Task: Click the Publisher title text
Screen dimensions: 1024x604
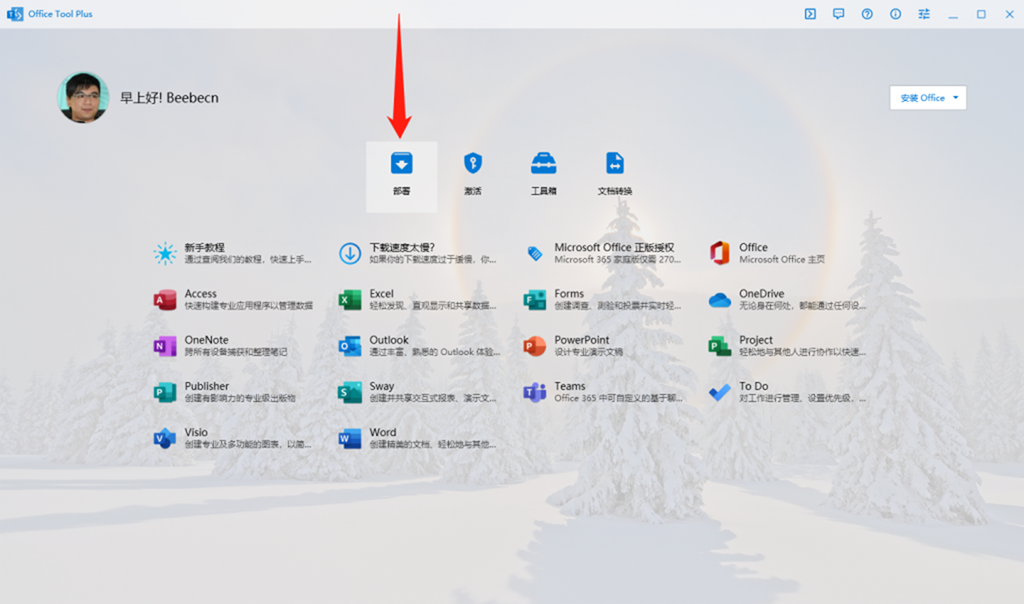Action: 206,386
